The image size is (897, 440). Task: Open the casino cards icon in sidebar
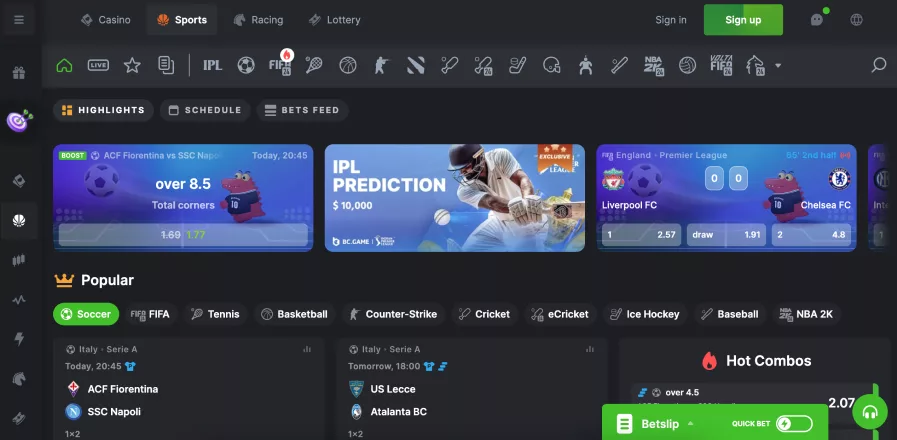(x=19, y=181)
